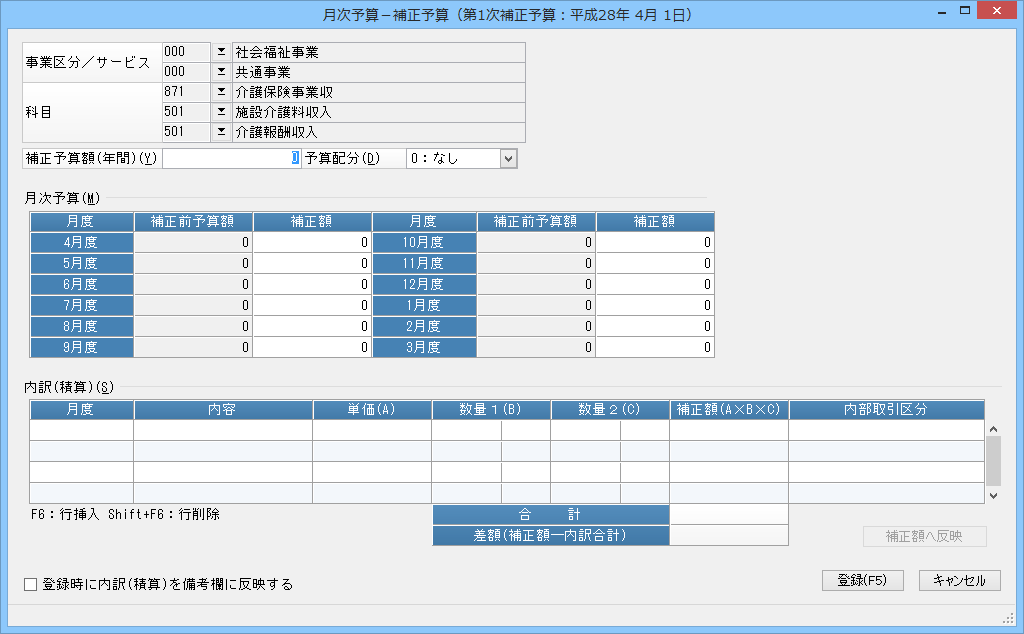
Task: Click first row 単価(A) cell
Action: click(372, 430)
